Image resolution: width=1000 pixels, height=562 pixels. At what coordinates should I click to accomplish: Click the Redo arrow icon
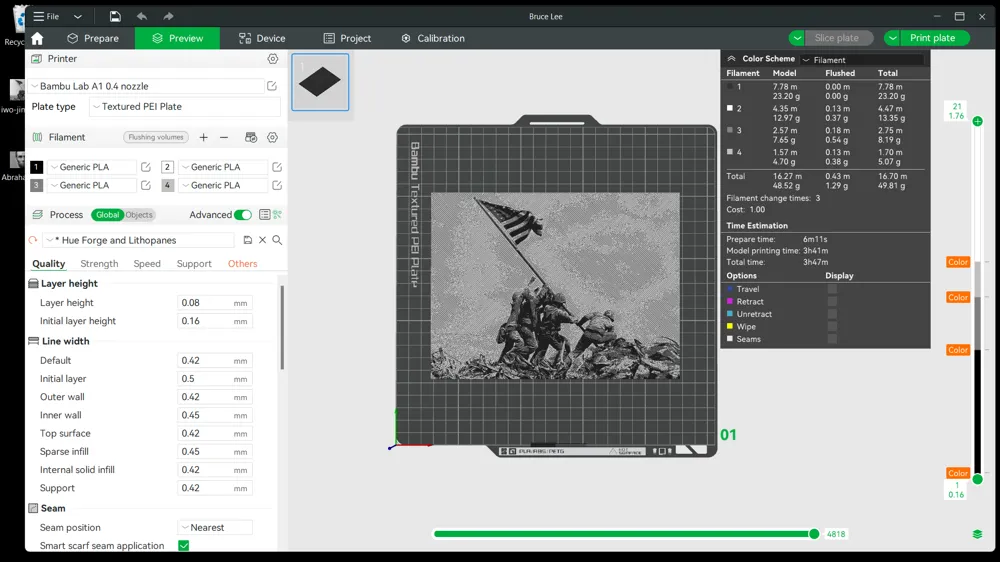[168, 16]
